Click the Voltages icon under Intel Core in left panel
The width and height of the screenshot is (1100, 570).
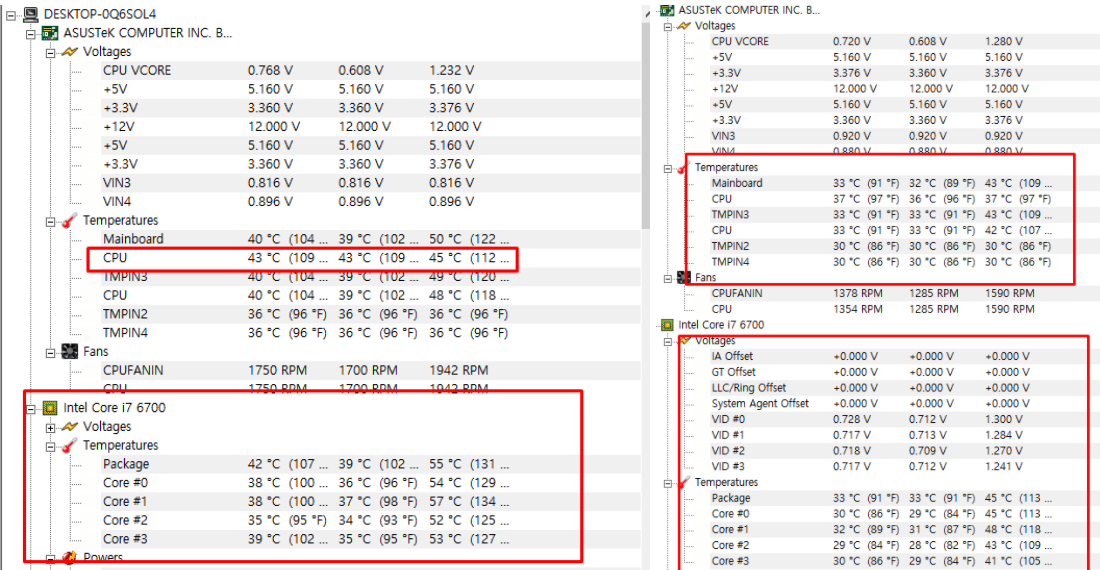69,426
